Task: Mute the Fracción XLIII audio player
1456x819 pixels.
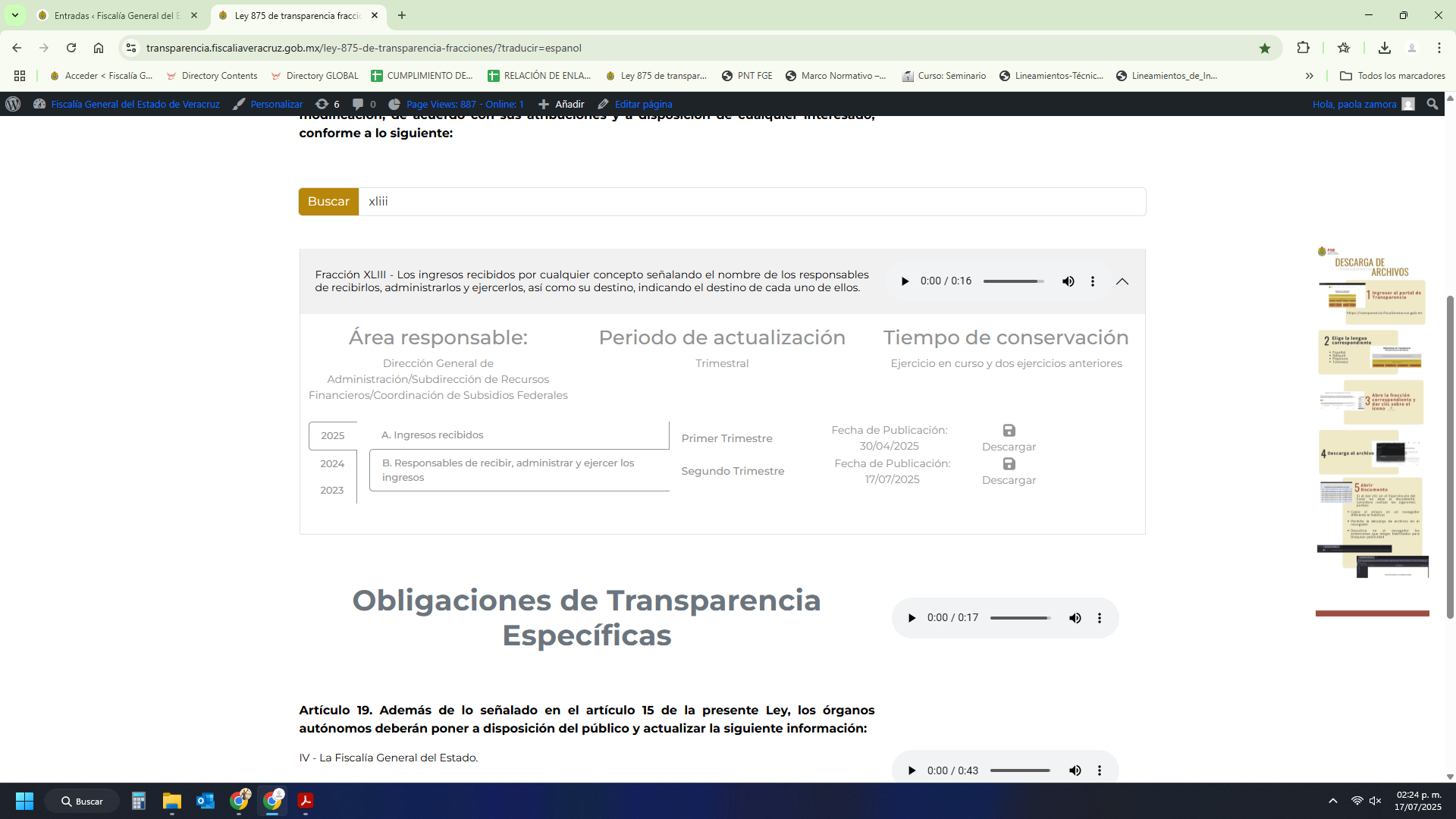Action: pos(1068,281)
